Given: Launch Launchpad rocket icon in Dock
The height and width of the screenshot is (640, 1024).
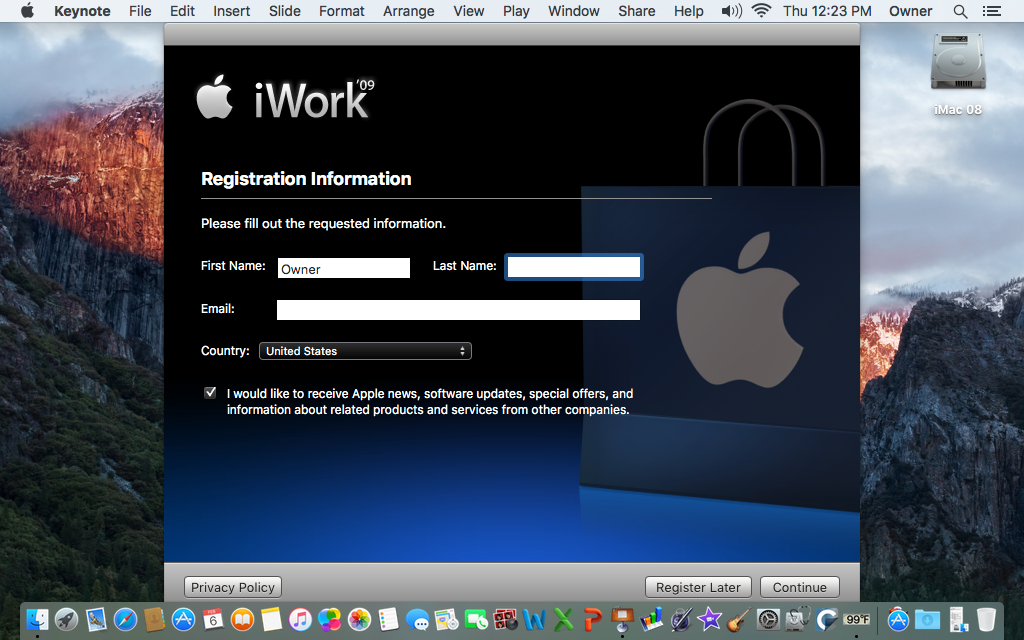Looking at the screenshot, I should click(67, 619).
